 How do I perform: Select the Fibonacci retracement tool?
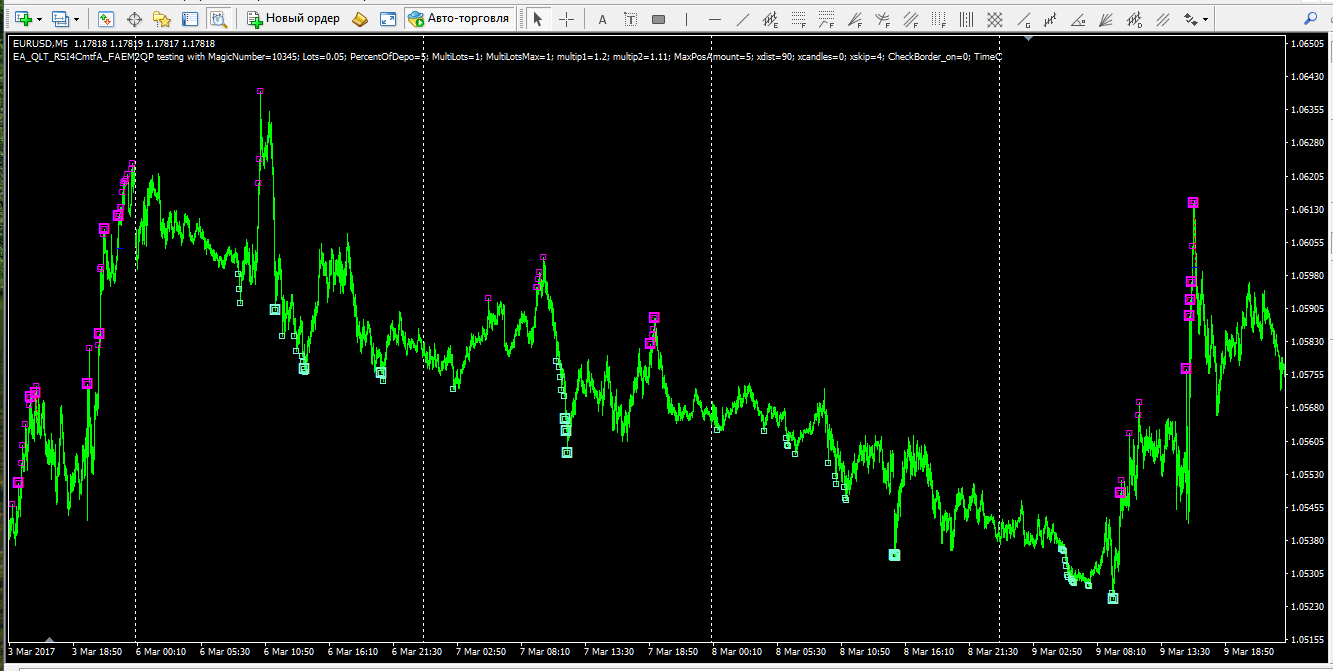798,18
